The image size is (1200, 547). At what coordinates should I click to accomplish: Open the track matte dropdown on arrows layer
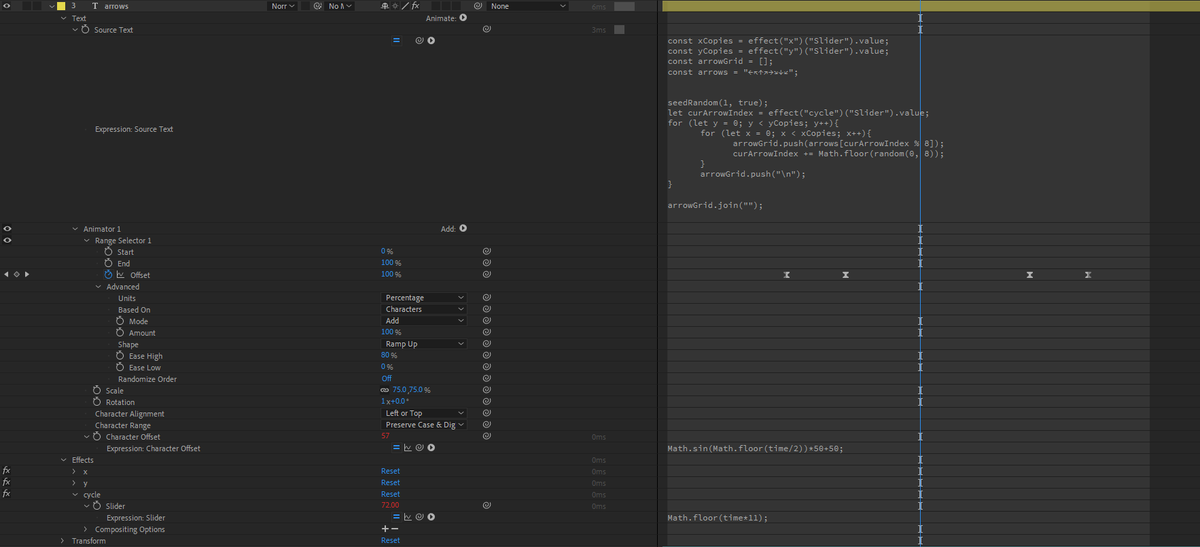pos(340,6)
